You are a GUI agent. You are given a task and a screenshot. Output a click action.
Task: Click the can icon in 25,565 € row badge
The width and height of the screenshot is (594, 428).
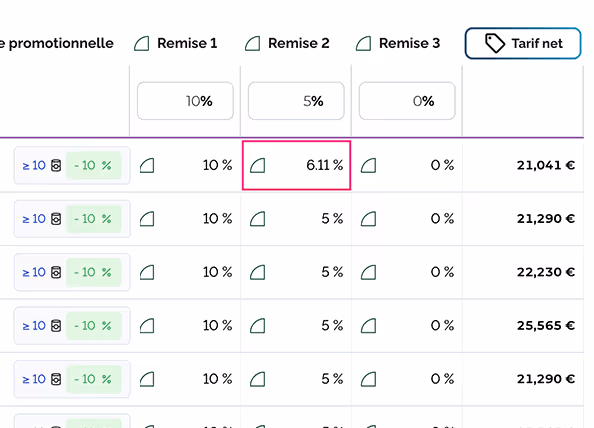[x=56, y=326]
